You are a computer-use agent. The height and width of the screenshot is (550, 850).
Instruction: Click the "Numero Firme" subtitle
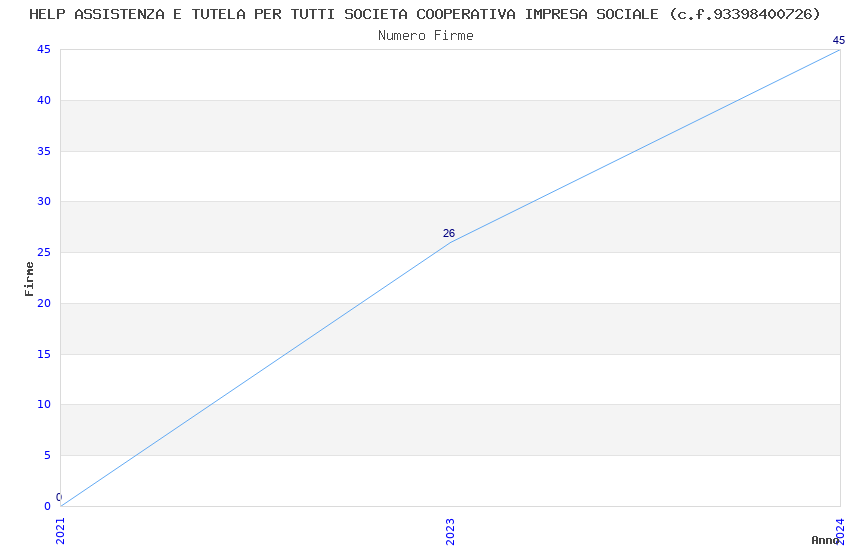coord(425,36)
